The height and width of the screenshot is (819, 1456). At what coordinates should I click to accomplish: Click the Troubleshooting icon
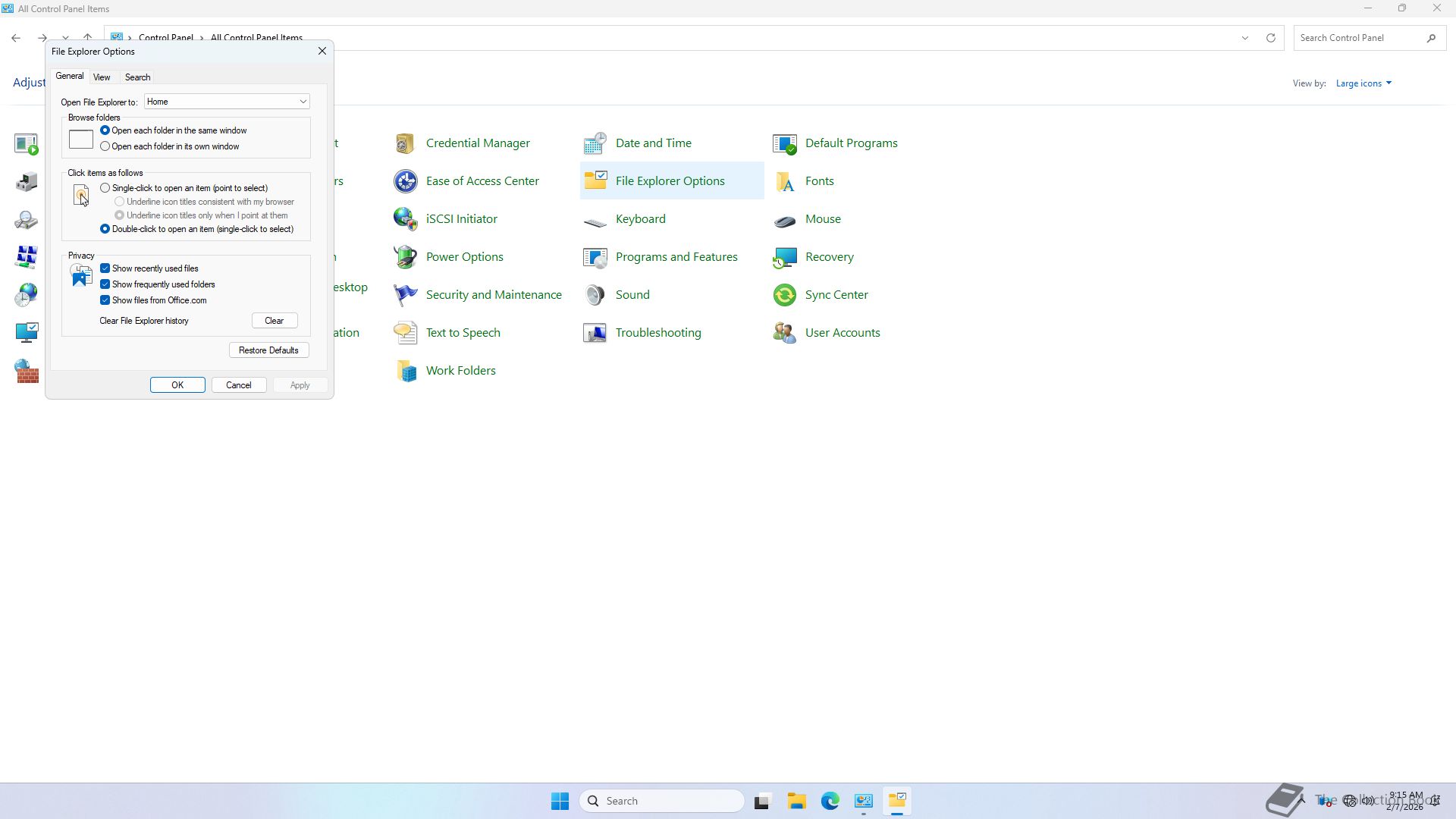pos(595,333)
